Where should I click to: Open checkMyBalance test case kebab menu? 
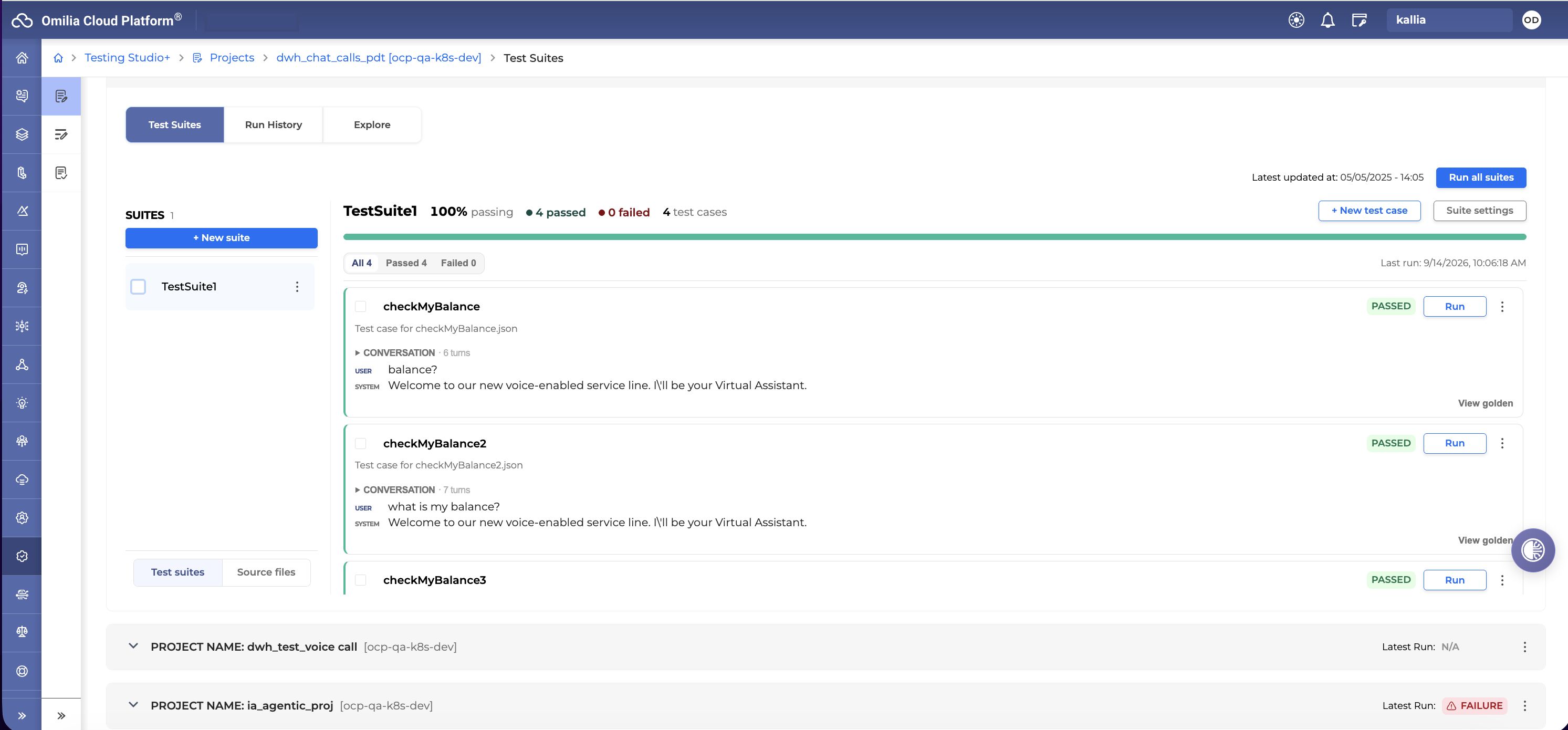tap(1502, 306)
